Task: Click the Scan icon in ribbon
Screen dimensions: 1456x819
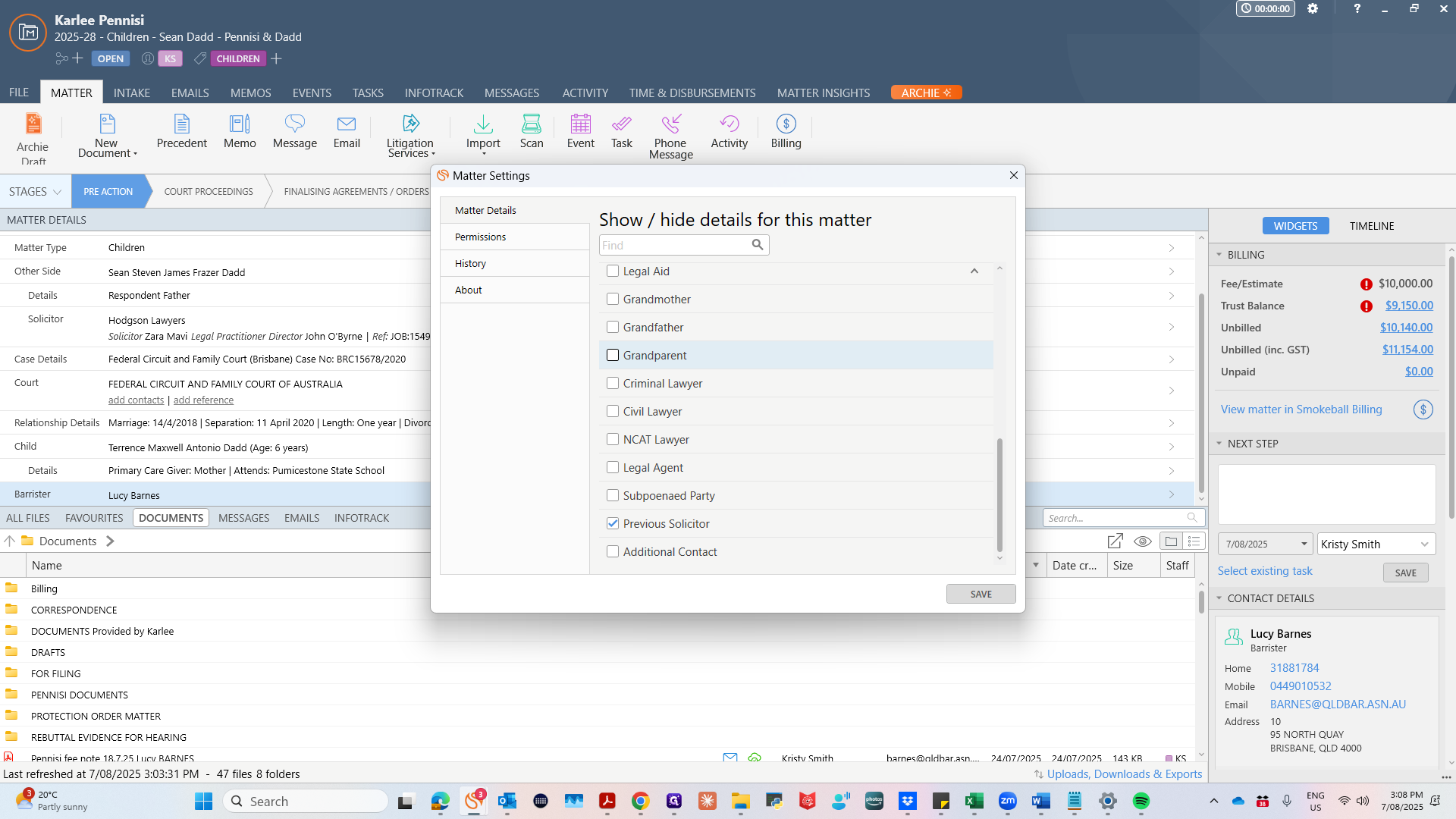Action: click(532, 132)
